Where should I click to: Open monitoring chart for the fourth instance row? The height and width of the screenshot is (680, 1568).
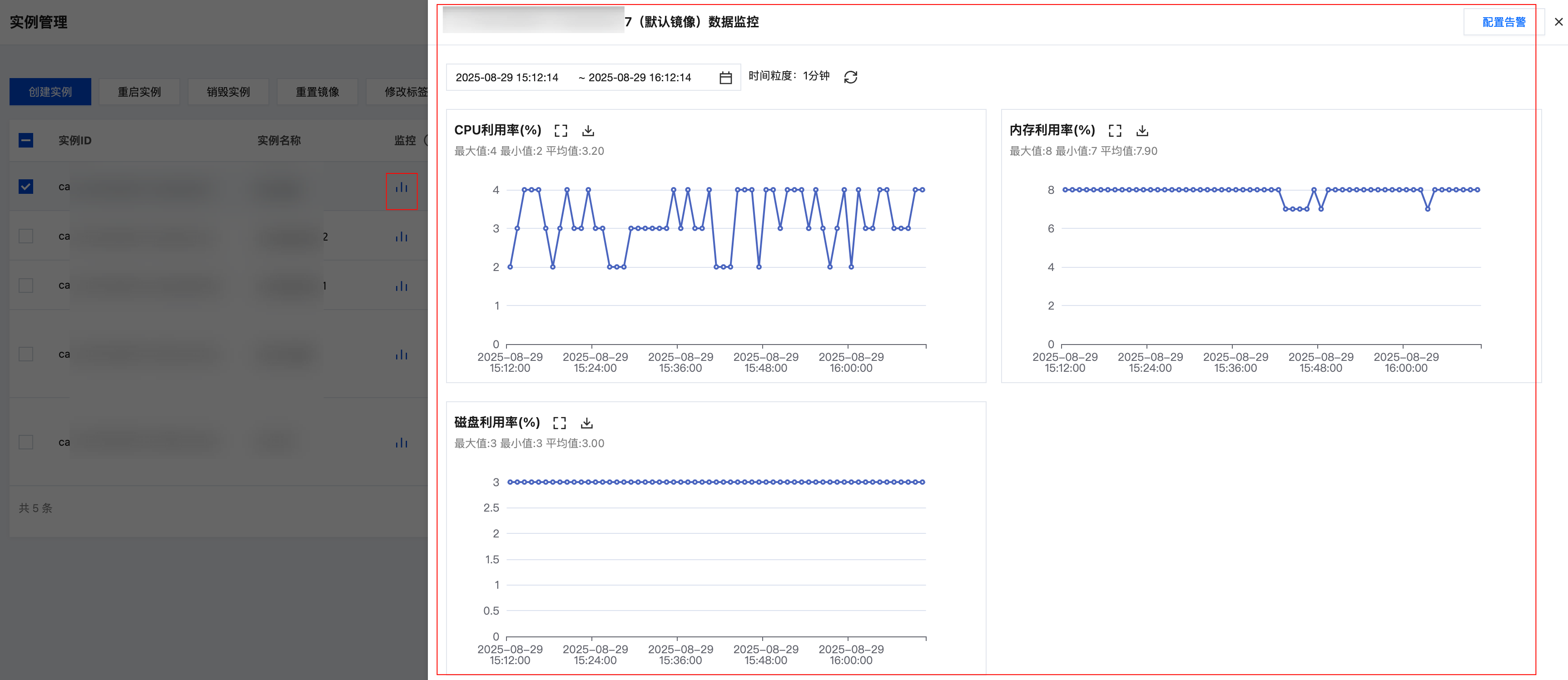click(401, 354)
